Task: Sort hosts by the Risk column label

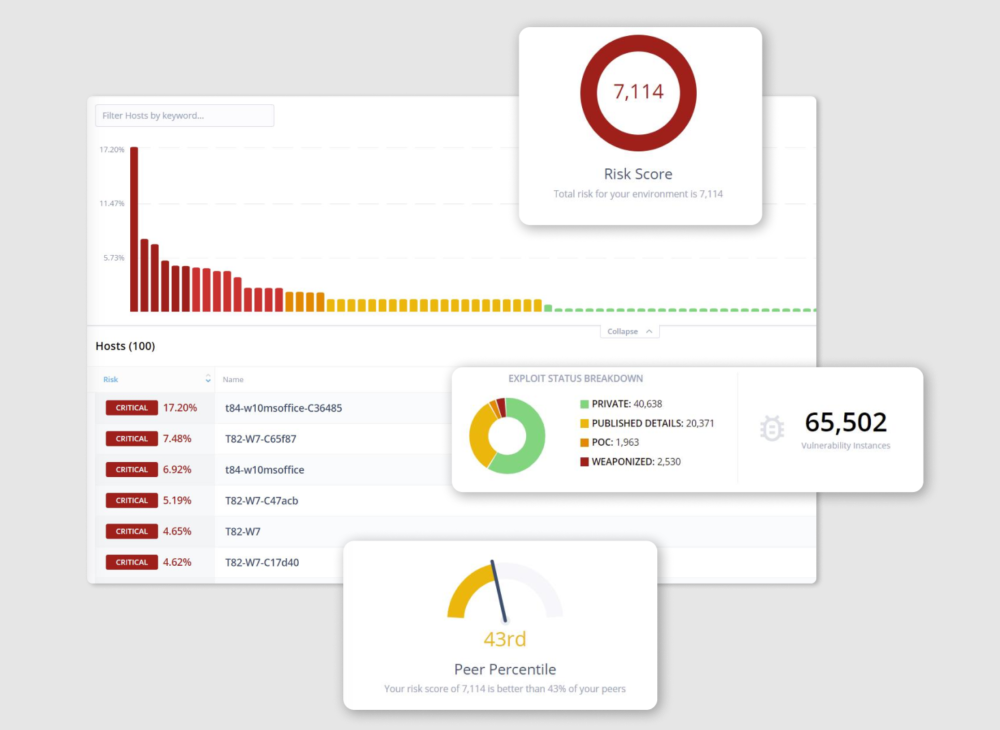Action: (110, 379)
